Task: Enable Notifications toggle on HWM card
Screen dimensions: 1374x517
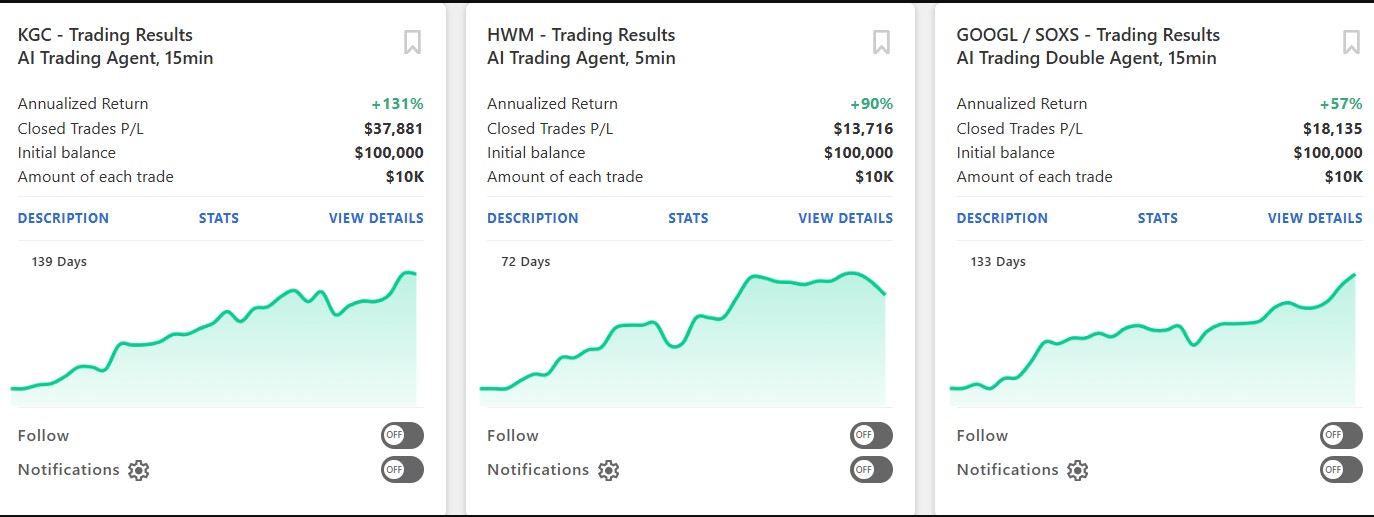Action: pos(871,469)
